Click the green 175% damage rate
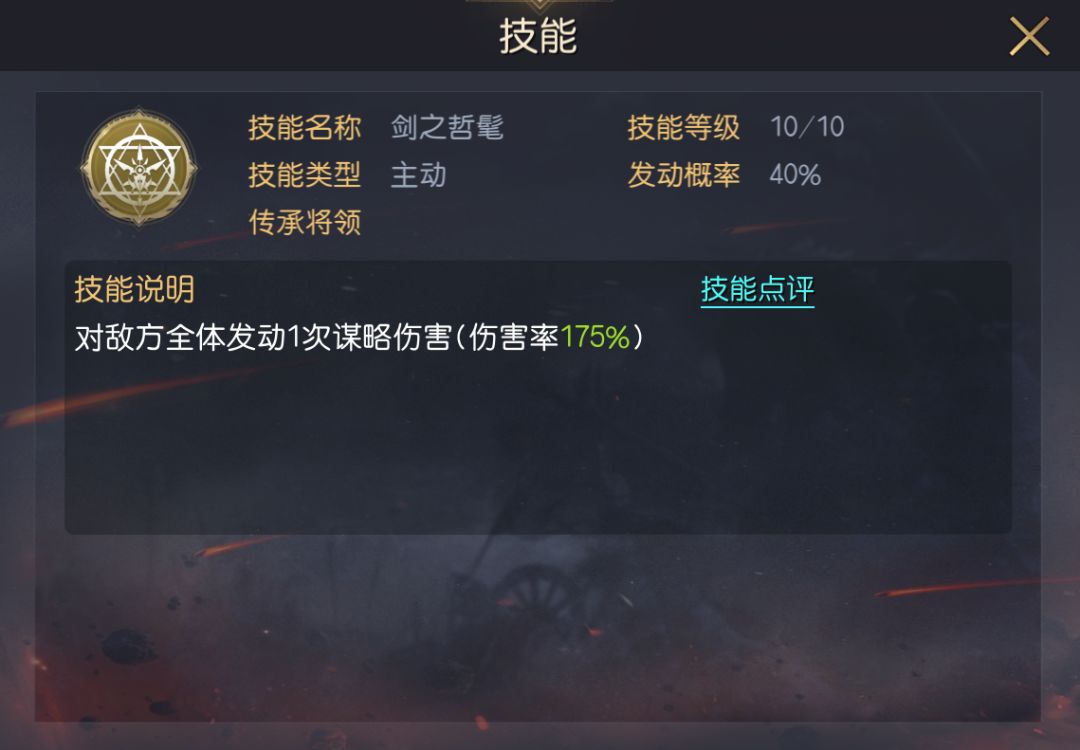Image resolution: width=1080 pixels, height=750 pixels. pyautogui.click(x=595, y=337)
